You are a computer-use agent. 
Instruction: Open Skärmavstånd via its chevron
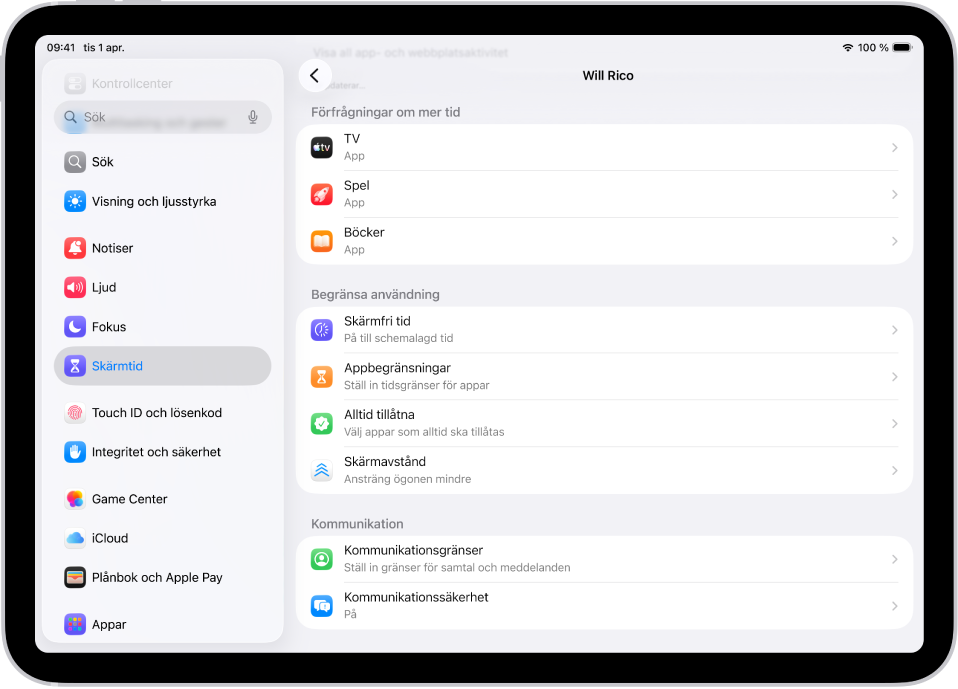coord(894,470)
